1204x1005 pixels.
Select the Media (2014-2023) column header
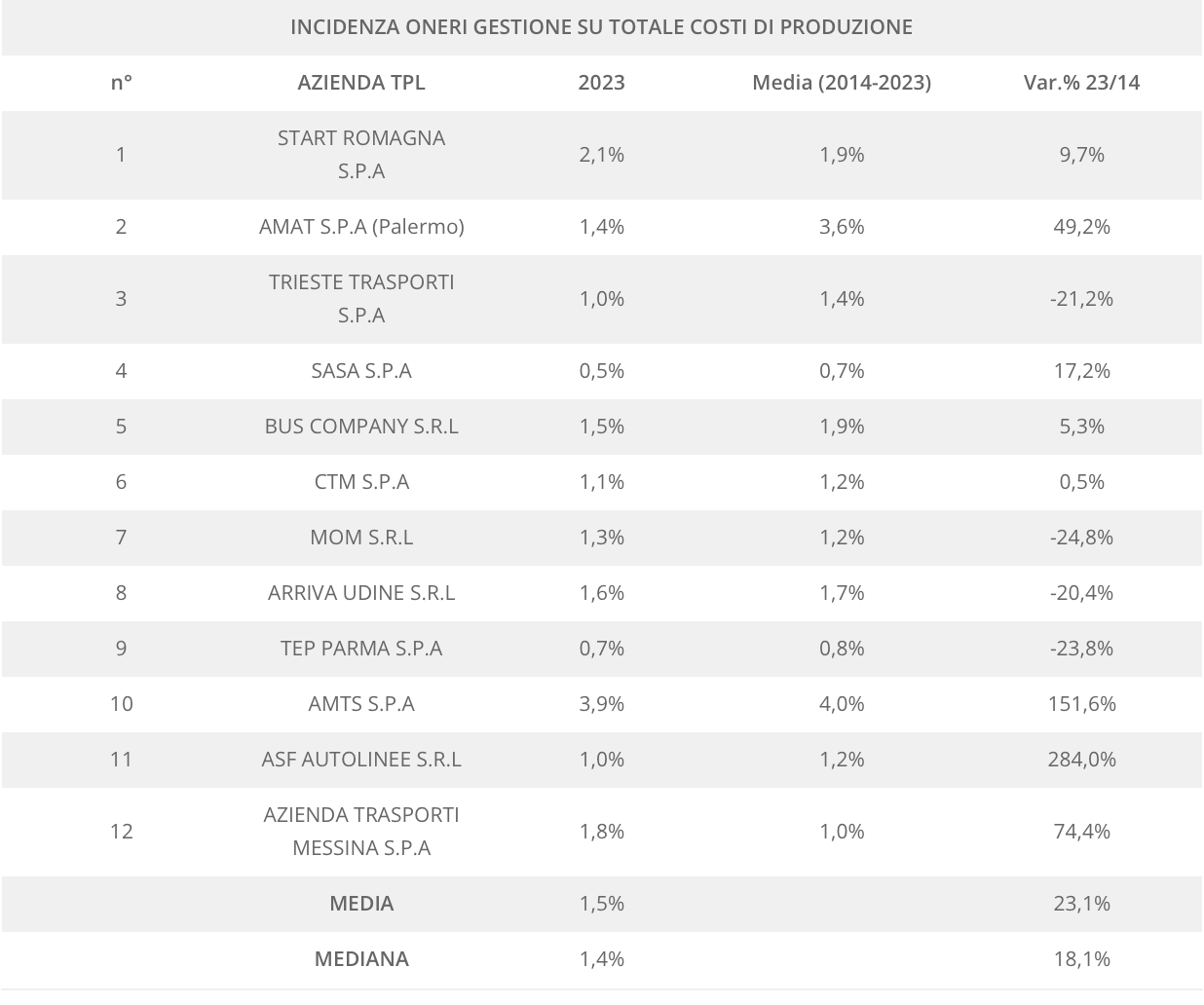click(x=842, y=82)
